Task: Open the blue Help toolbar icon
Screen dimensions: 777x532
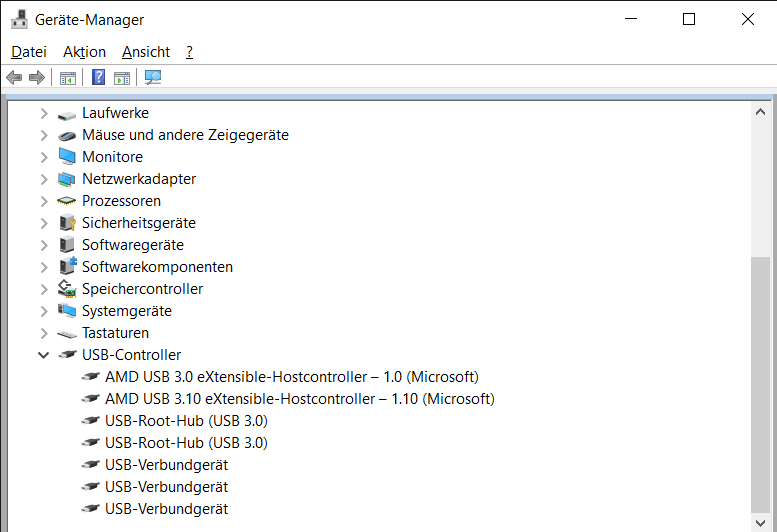Action: [x=99, y=77]
